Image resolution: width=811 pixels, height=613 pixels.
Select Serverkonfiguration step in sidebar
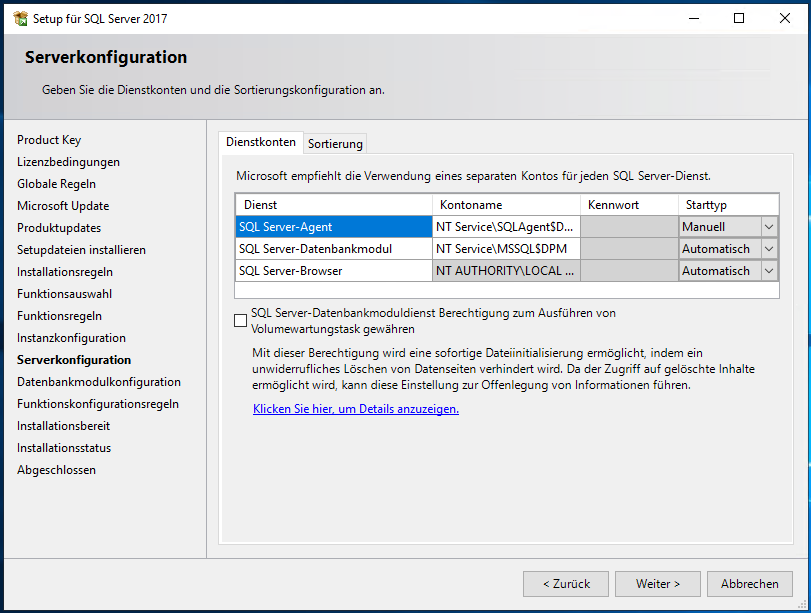[x=74, y=360]
